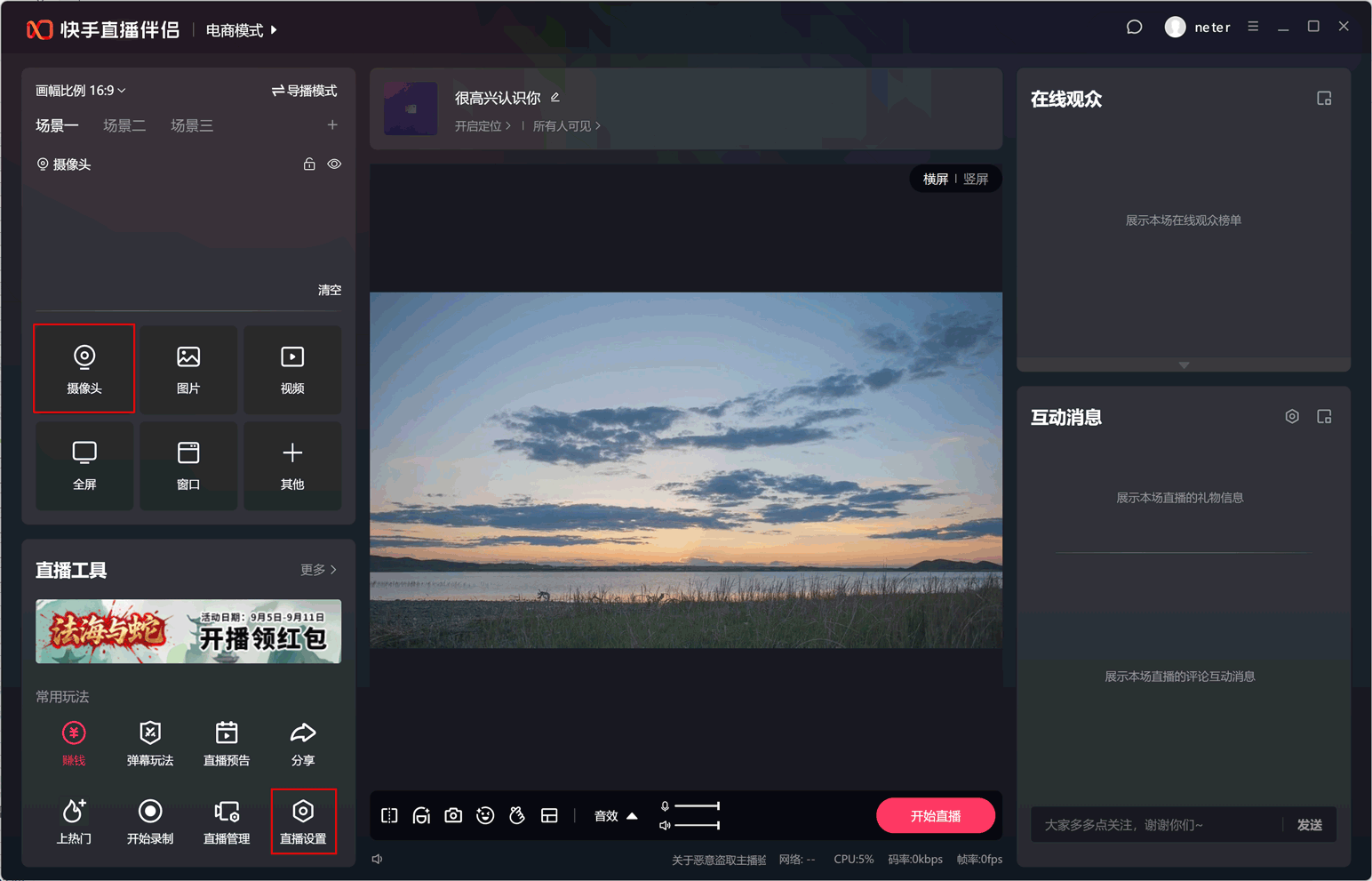Toggle visibility of the 摄像头 layer
Viewport: 1372px width, 881px height.
(334, 164)
